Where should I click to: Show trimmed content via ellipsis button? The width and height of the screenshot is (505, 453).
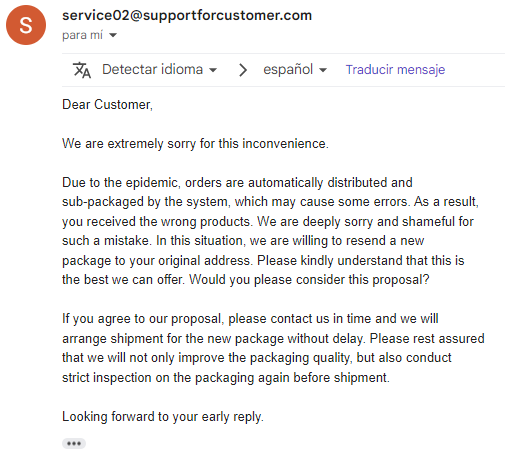click(74, 443)
